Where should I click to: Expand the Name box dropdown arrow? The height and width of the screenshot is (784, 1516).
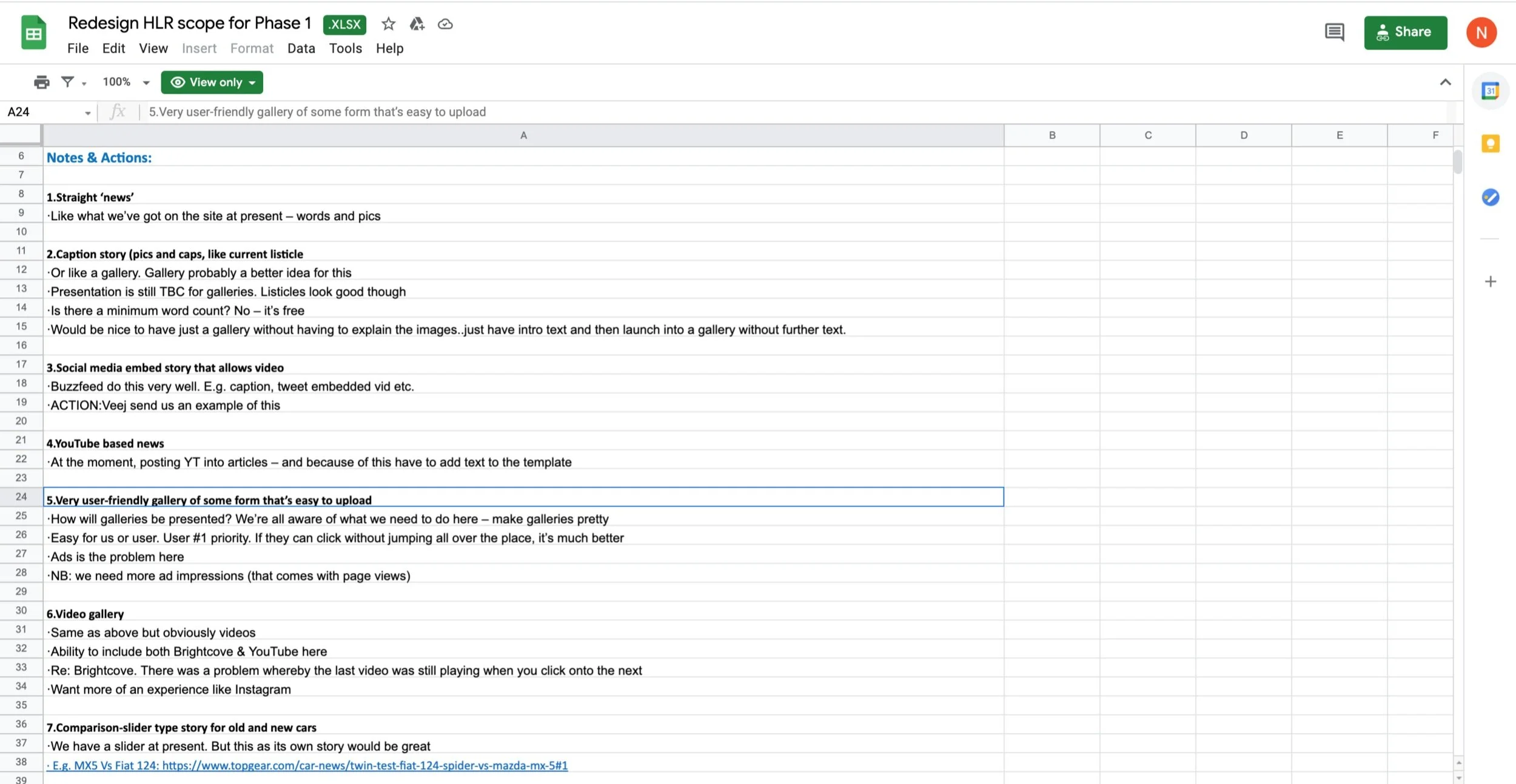click(88, 113)
